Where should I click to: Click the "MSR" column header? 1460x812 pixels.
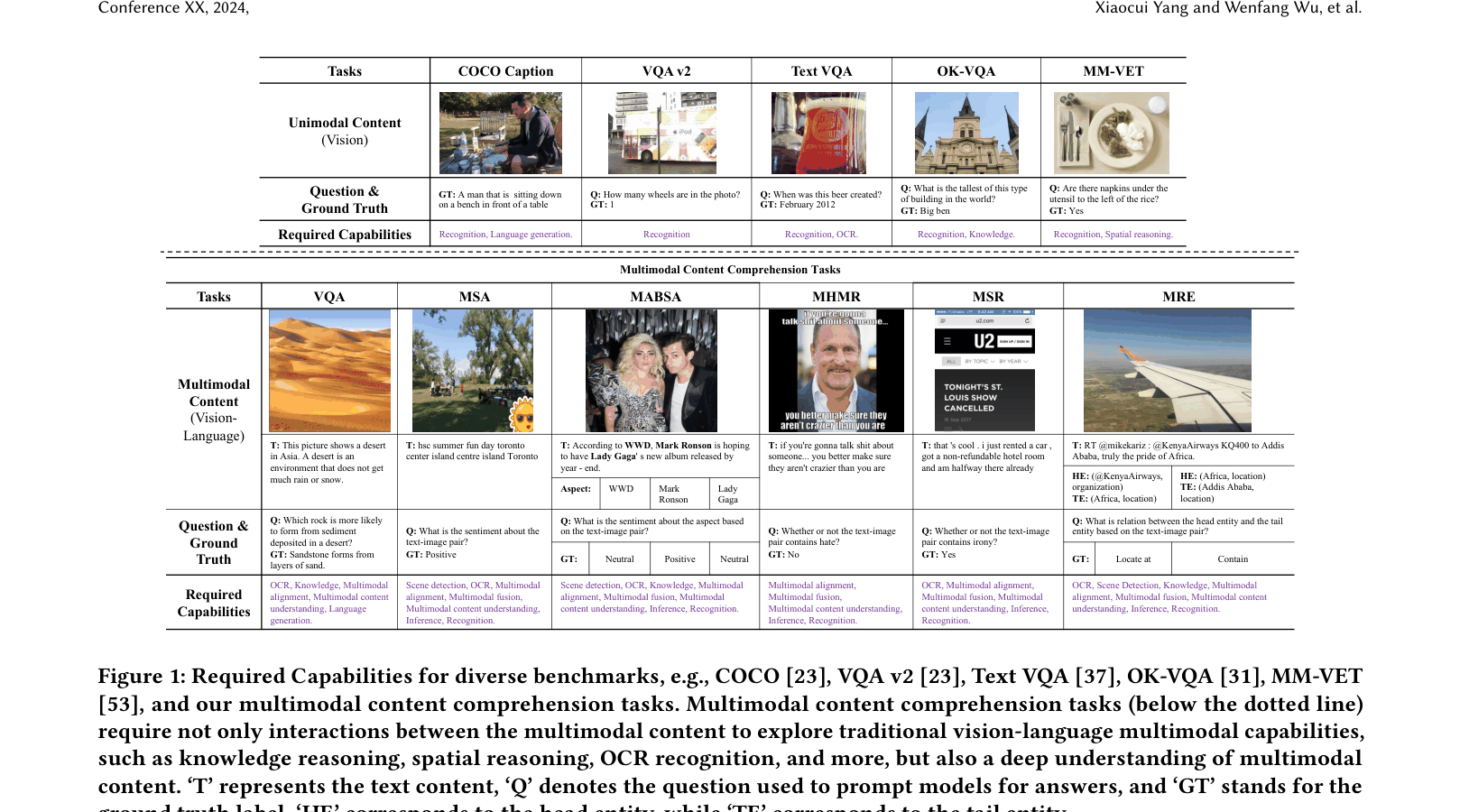(988, 297)
